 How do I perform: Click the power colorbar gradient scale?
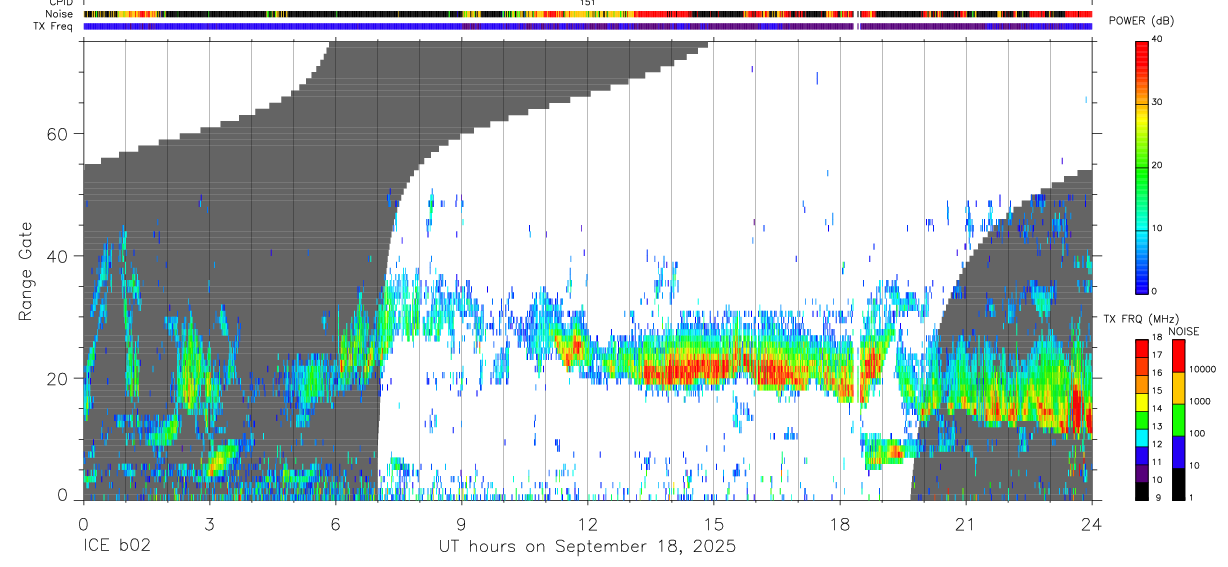pos(1142,166)
